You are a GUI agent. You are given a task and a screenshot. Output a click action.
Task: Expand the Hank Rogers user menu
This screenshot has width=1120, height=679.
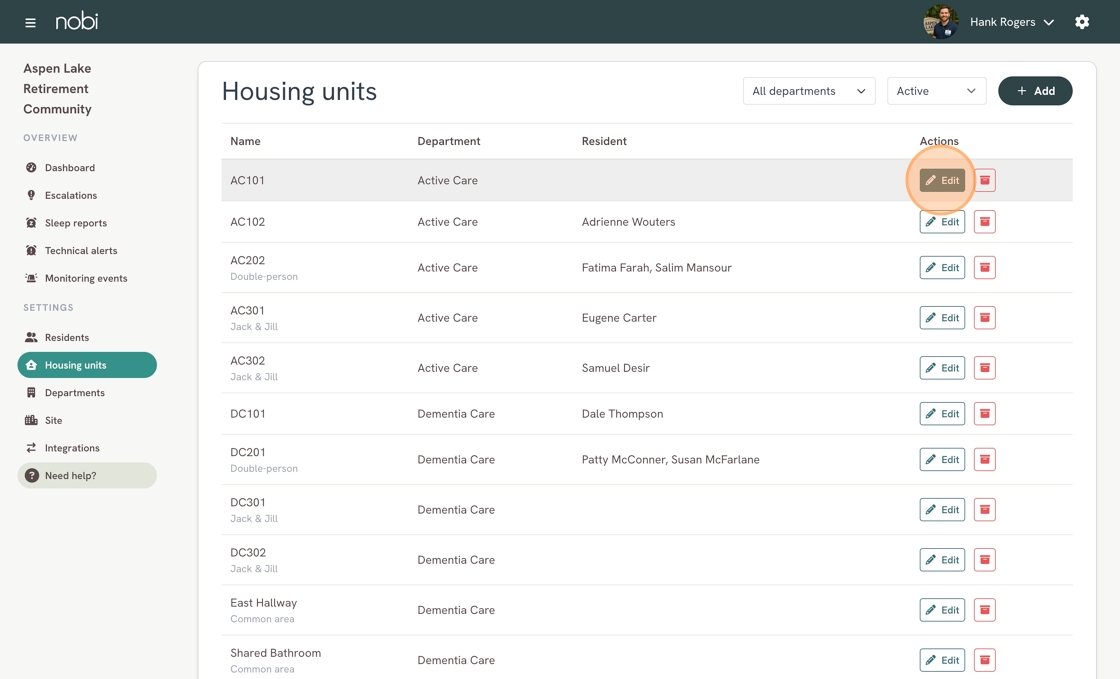pyautogui.click(x=1012, y=22)
